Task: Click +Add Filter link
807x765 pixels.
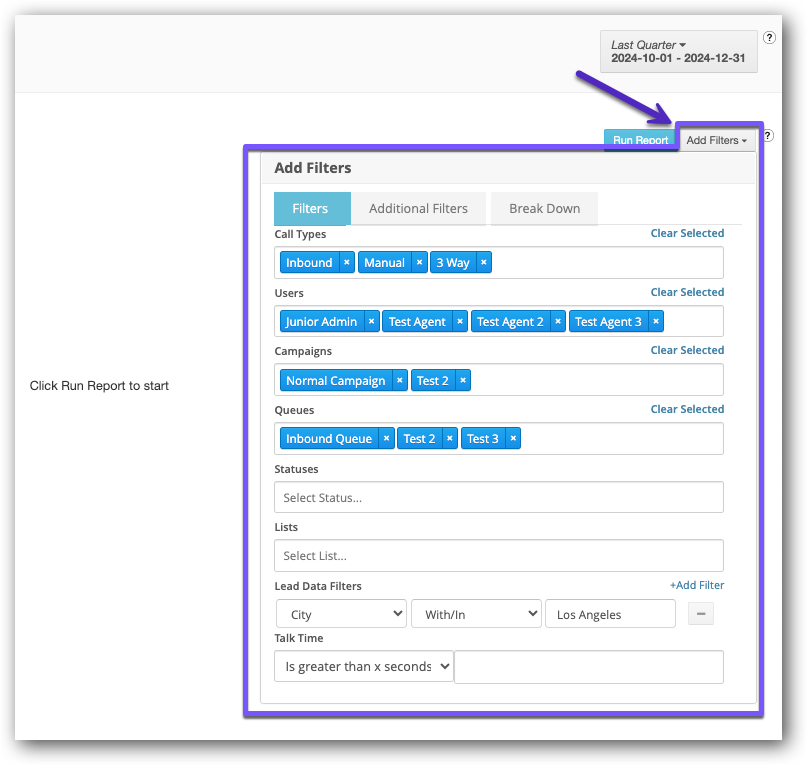Action: coord(697,585)
